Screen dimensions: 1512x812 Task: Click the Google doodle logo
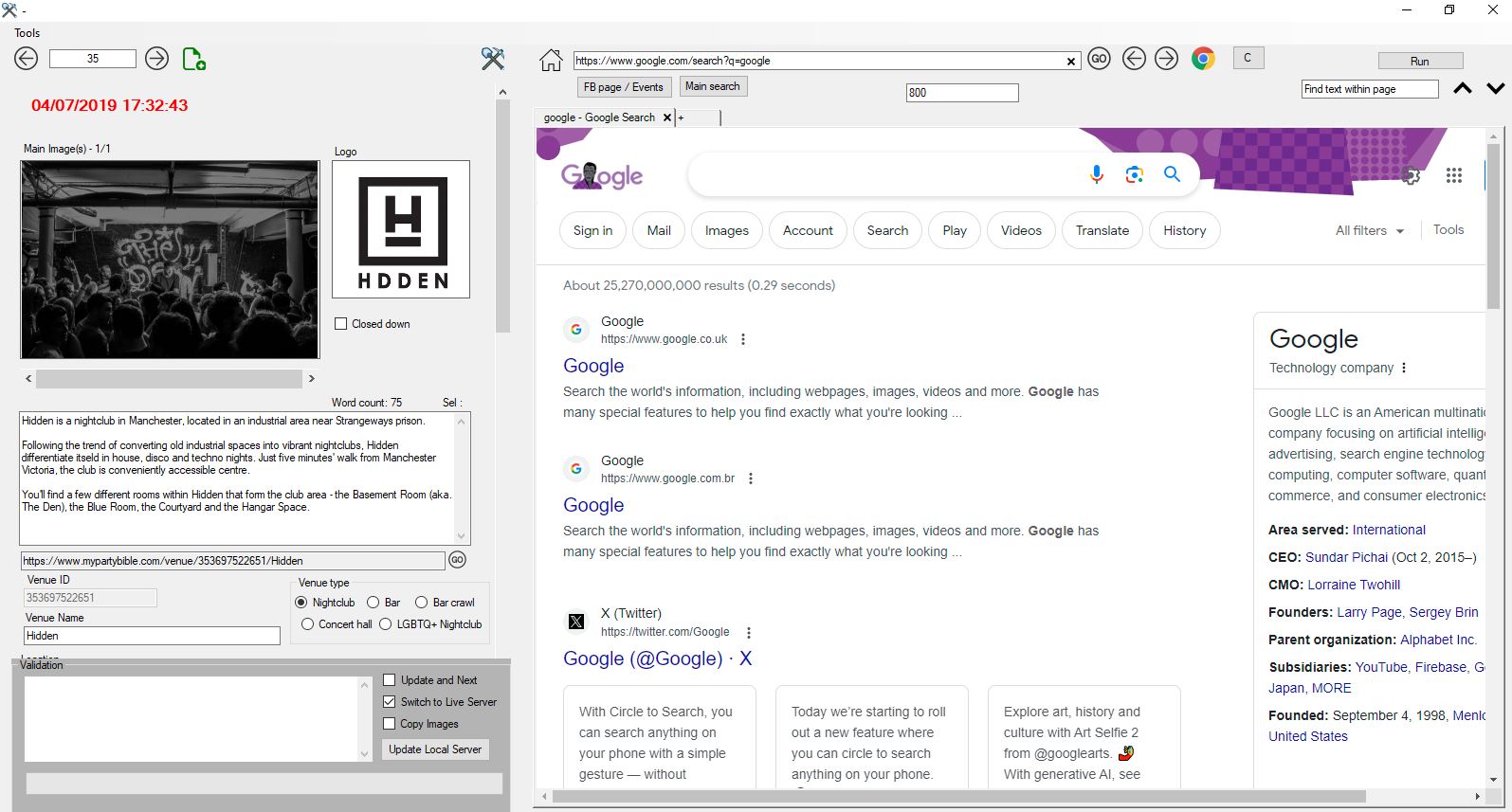(x=602, y=175)
